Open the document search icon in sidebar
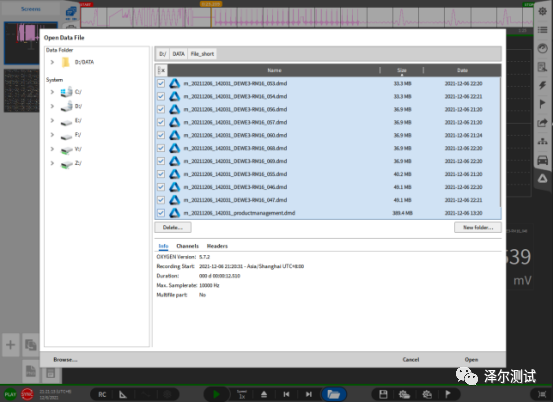This screenshot has width=554, height=402. pyautogui.click(x=542, y=66)
